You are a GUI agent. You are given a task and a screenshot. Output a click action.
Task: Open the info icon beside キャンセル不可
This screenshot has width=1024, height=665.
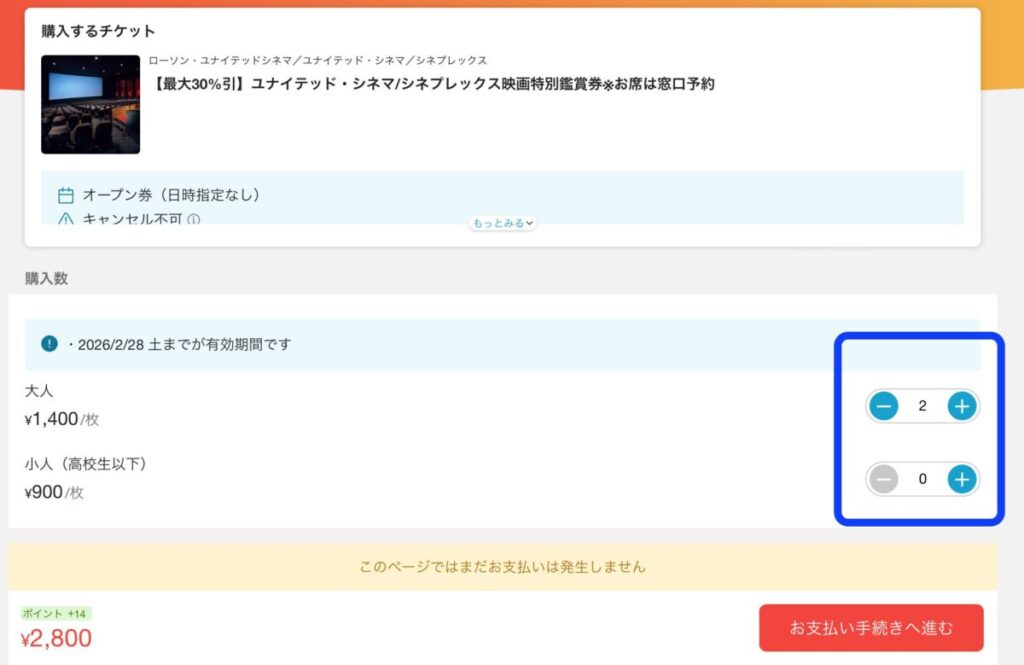tap(194, 219)
